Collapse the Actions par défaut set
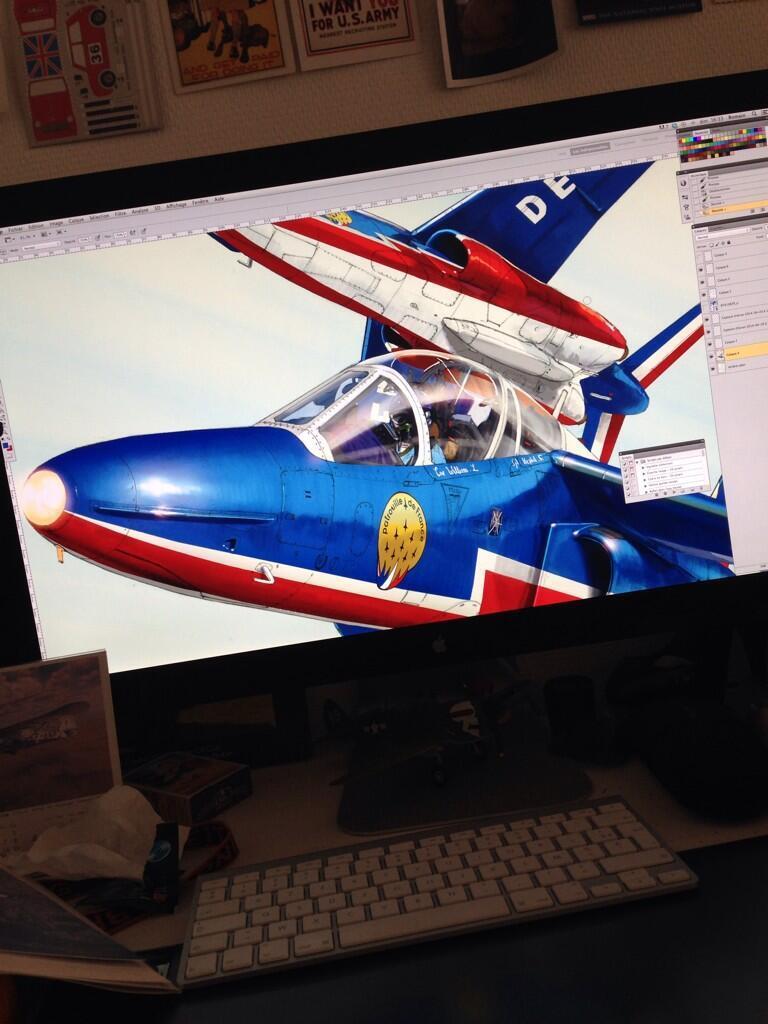The width and height of the screenshot is (768, 1024). 637,462
